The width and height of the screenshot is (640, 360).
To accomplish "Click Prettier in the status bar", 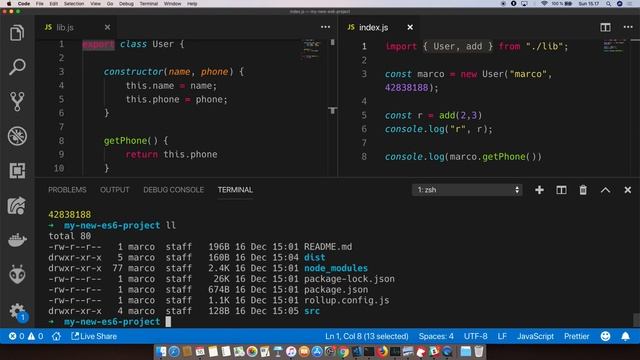I will point(576,336).
